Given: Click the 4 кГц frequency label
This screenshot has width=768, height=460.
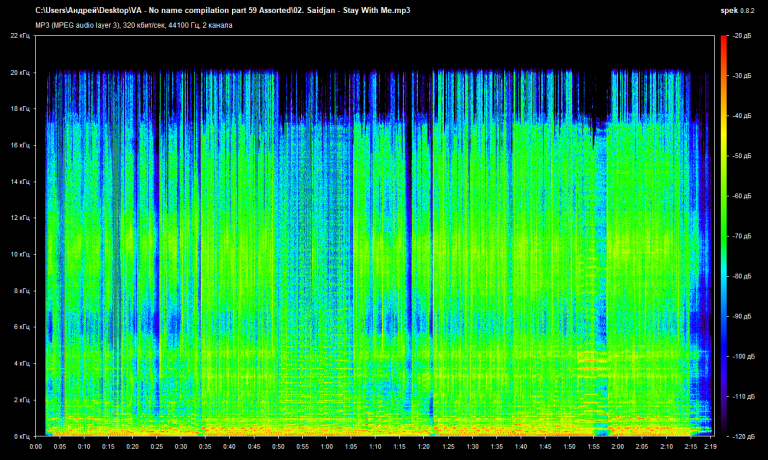Looking at the screenshot, I should coord(22,364).
